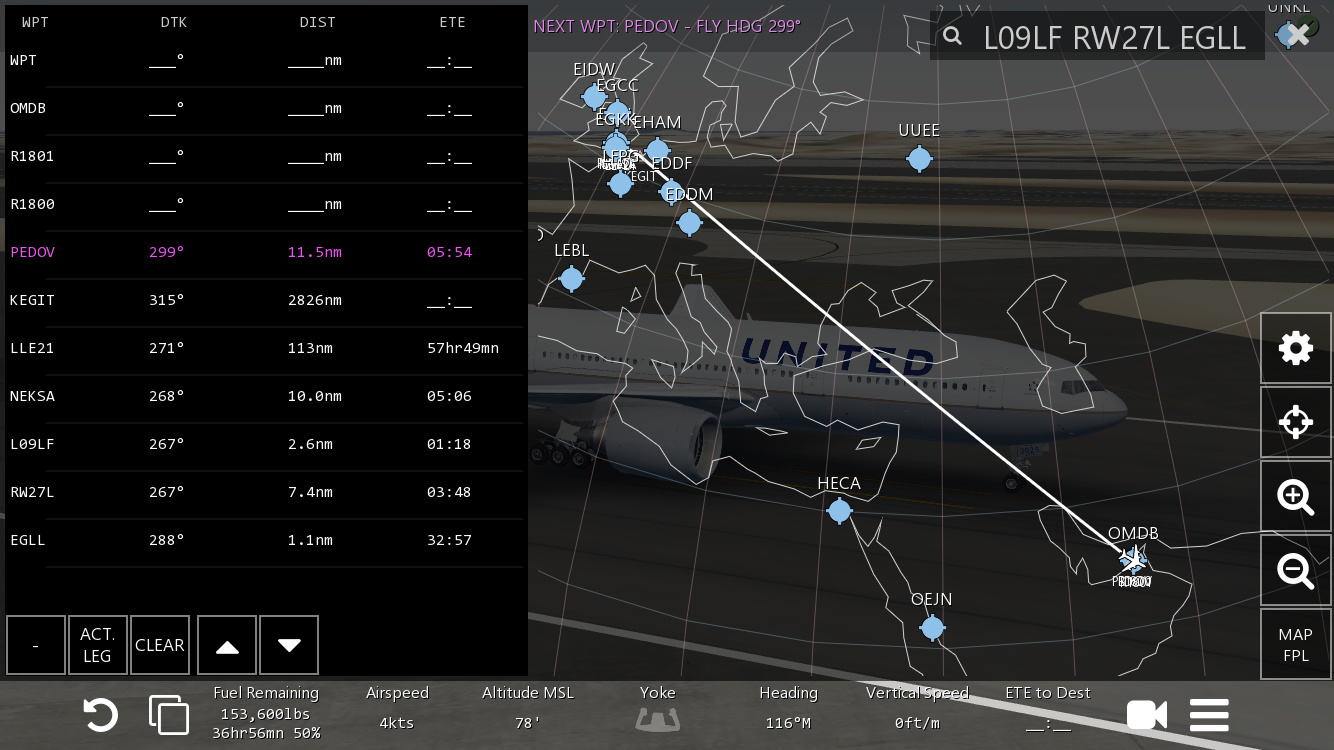Click the 57hr49mn ETE value

[463, 348]
